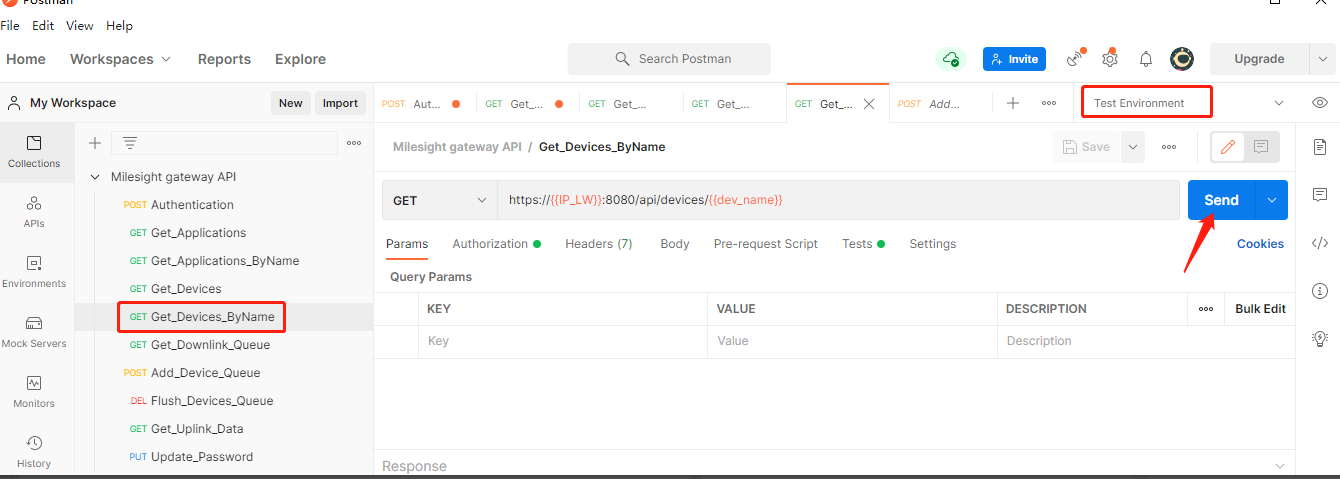The width and height of the screenshot is (1340, 479).
Task: Close the active Get_ request tab
Action: (x=869, y=103)
